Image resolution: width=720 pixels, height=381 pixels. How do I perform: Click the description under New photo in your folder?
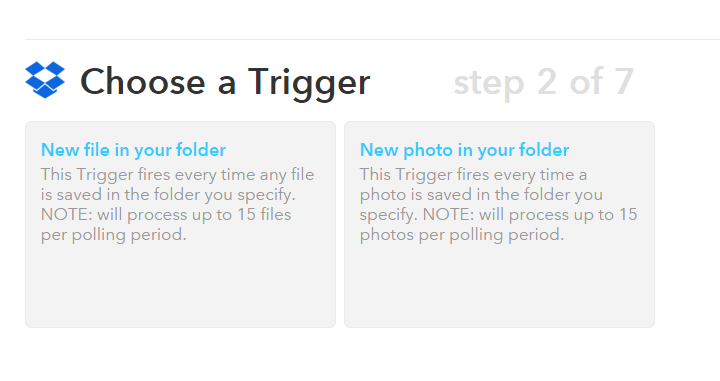click(498, 205)
